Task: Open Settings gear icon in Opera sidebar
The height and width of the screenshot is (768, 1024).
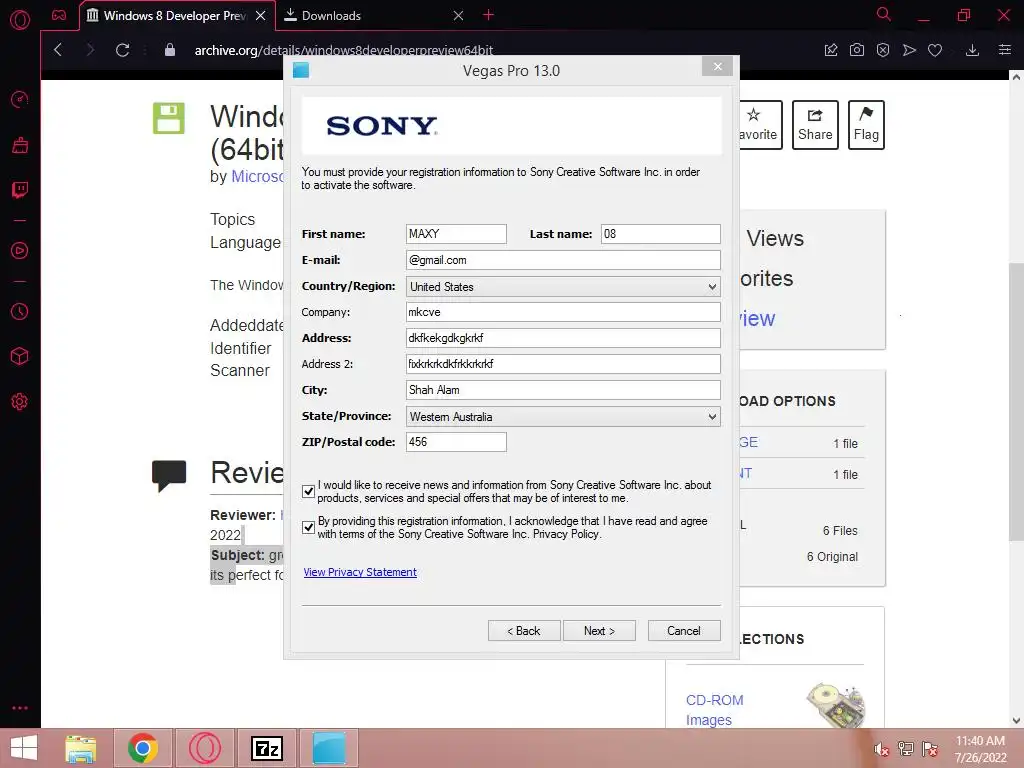Action: 20,402
